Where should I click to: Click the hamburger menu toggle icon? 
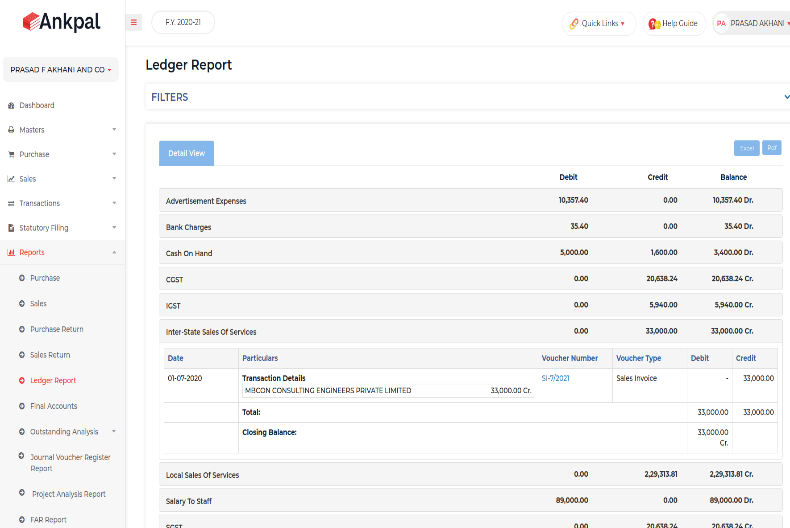click(134, 23)
